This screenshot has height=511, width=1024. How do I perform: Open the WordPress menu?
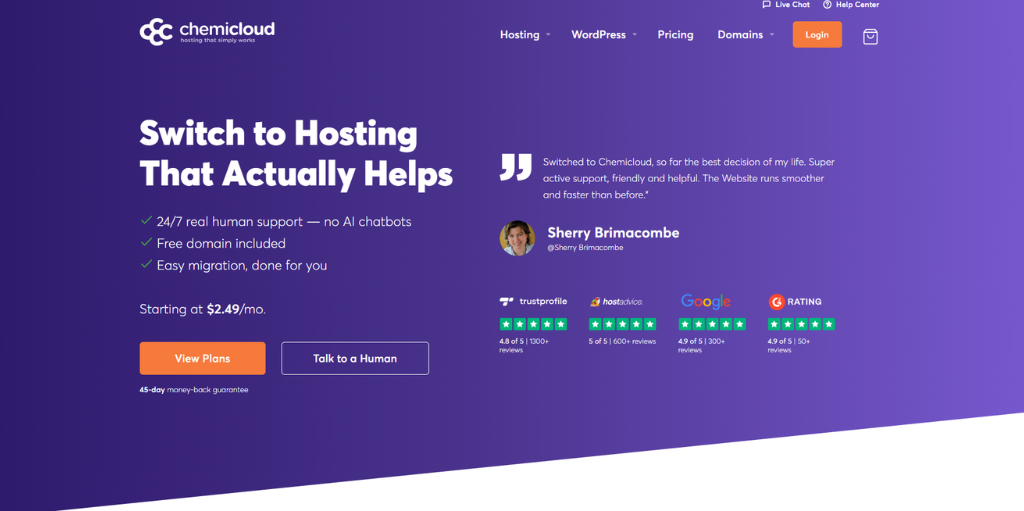click(x=598, y=35)
